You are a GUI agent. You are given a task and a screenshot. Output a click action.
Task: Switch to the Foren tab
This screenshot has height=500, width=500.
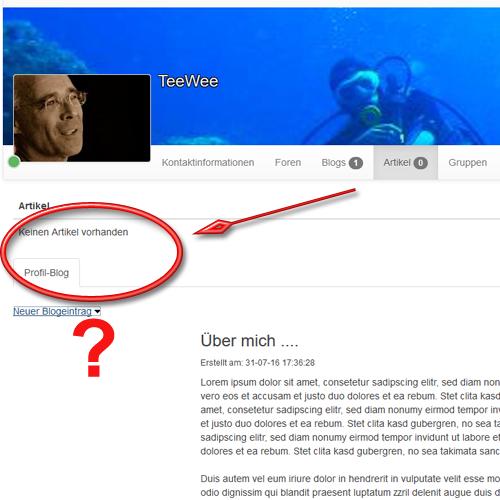(288, 163)
